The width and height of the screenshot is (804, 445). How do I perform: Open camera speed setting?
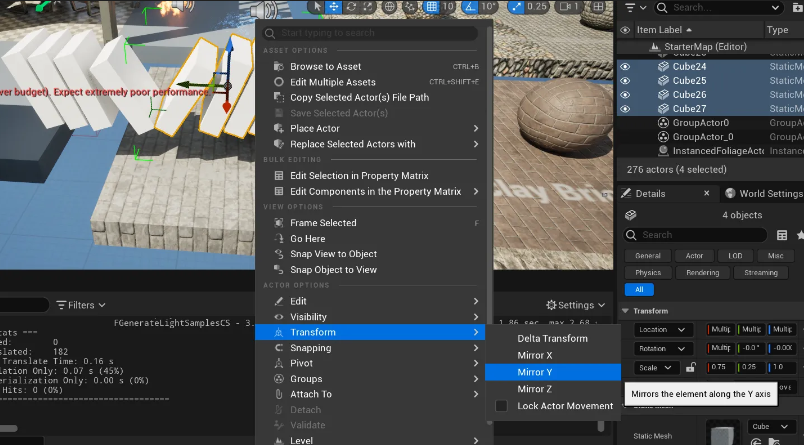pyautogui.click(x=569, y=7)
